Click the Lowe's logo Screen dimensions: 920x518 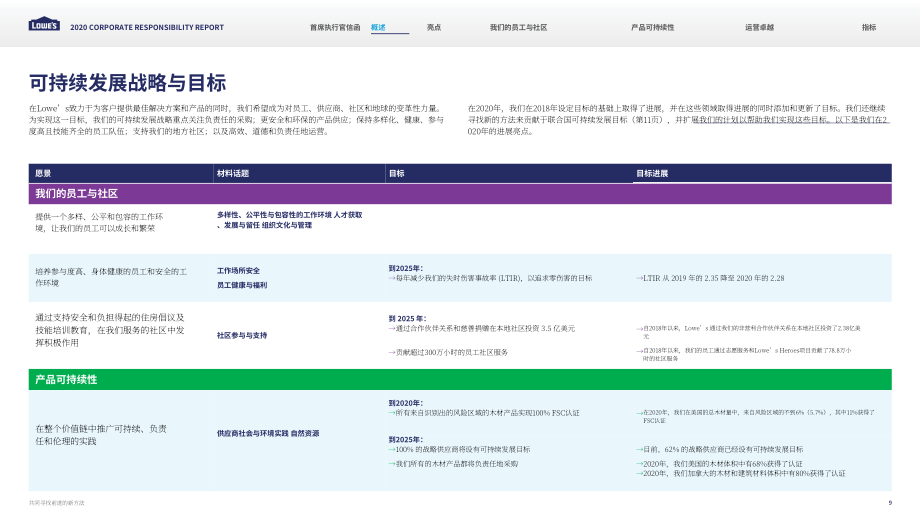click(x=44, y=24)
